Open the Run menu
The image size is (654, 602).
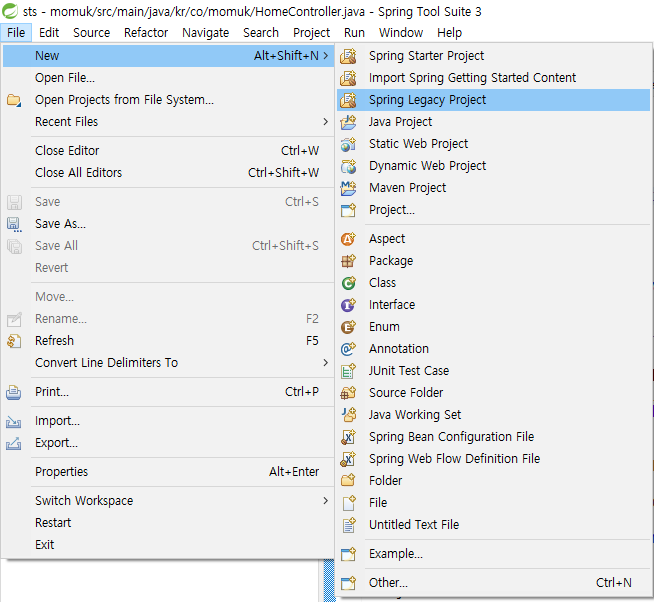354,33
